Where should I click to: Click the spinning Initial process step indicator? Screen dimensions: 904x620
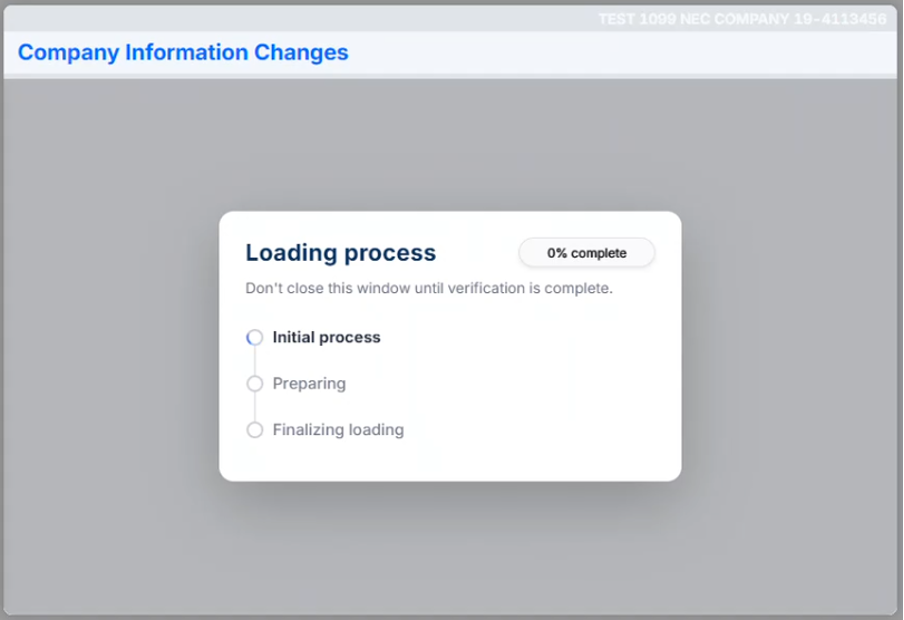click(255, 338)
